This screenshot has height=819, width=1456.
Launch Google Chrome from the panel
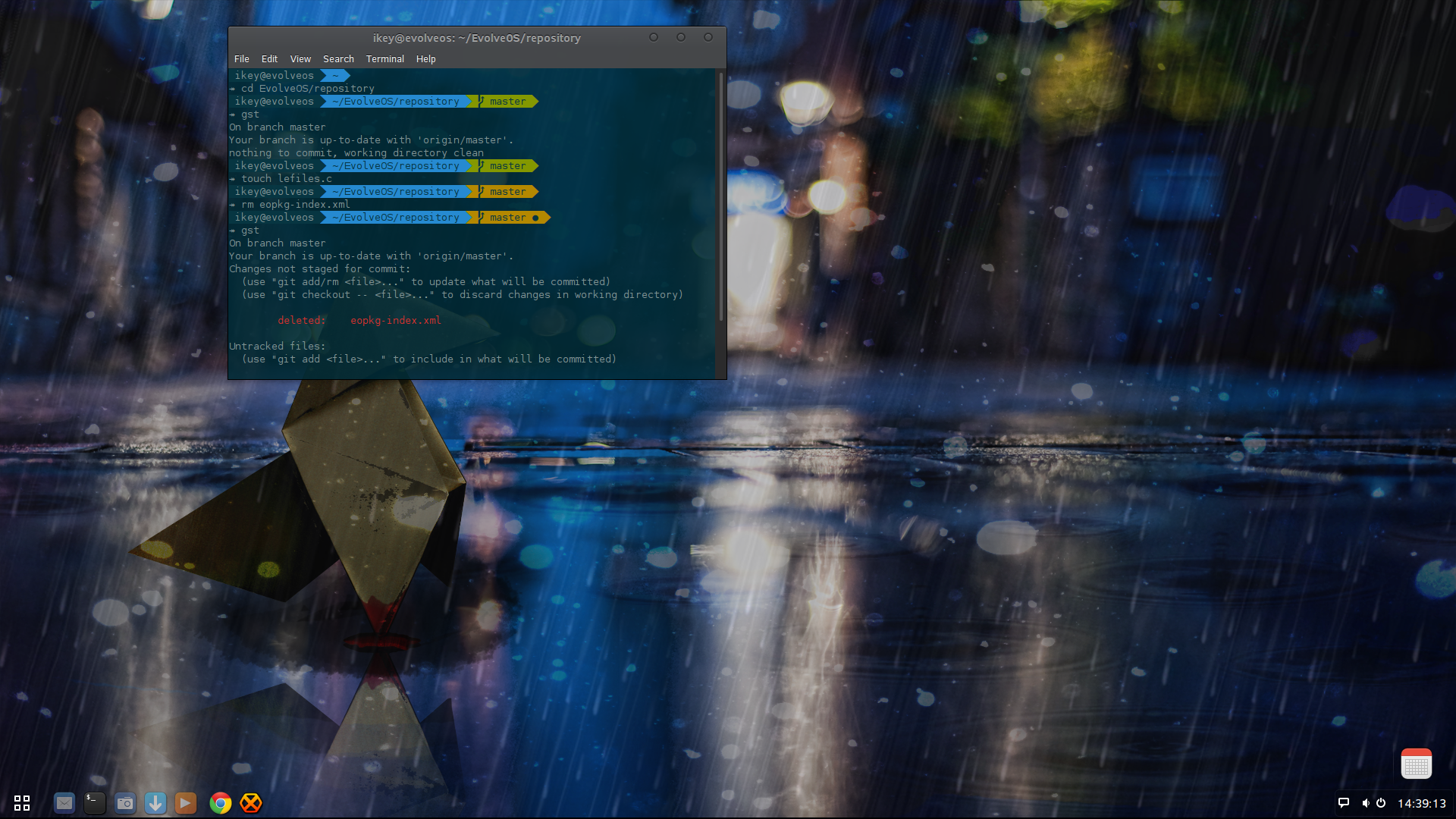pos(221,802)
